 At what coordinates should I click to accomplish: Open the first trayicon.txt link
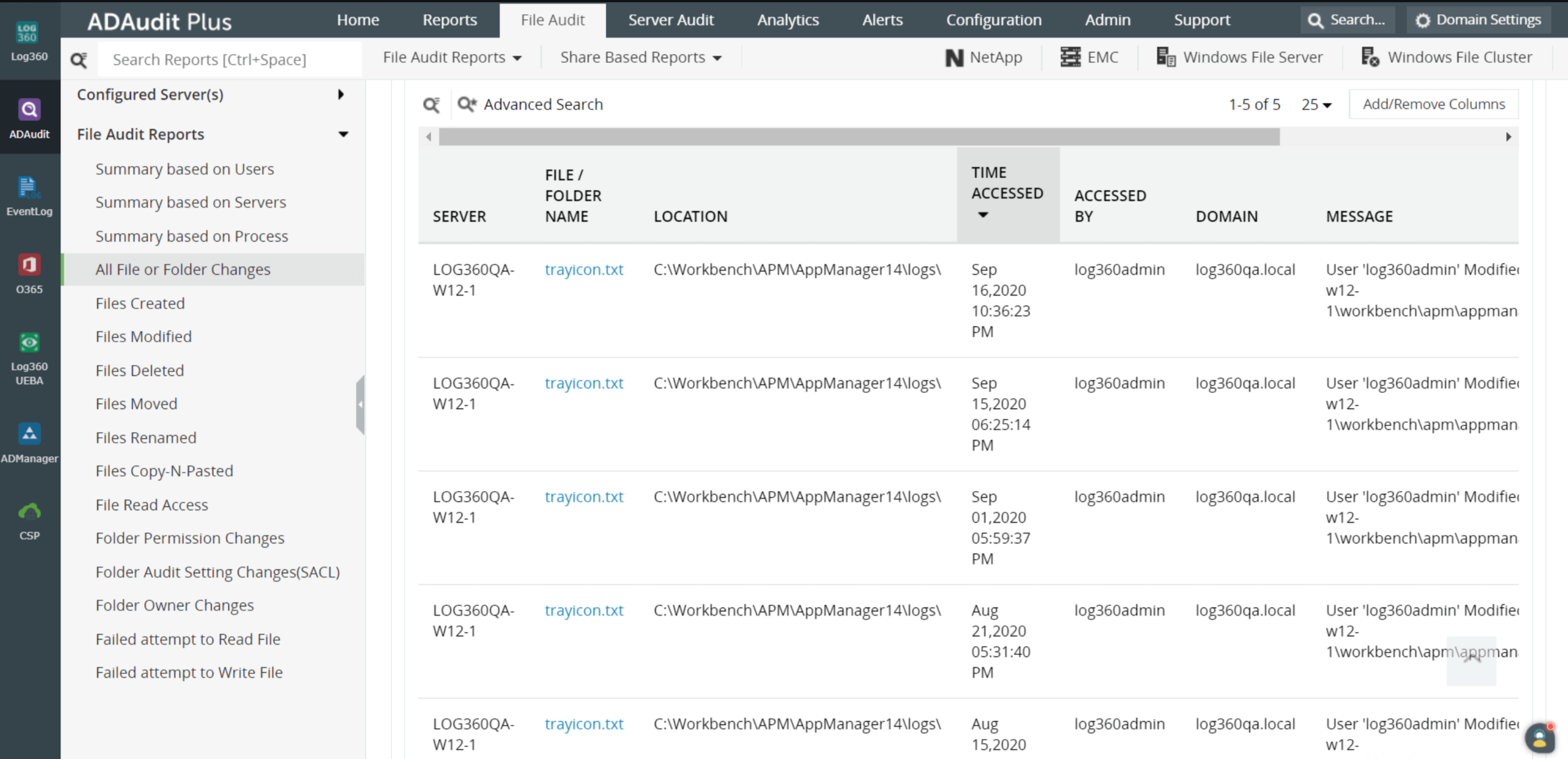pyautogui.click(x=583, y=270)
